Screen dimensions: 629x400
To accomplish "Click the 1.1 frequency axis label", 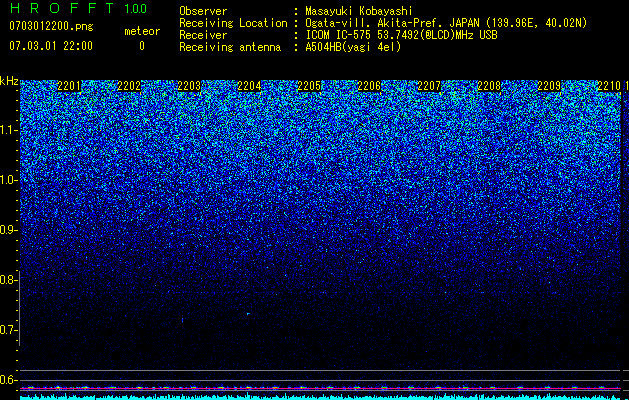I will [8, 130].
